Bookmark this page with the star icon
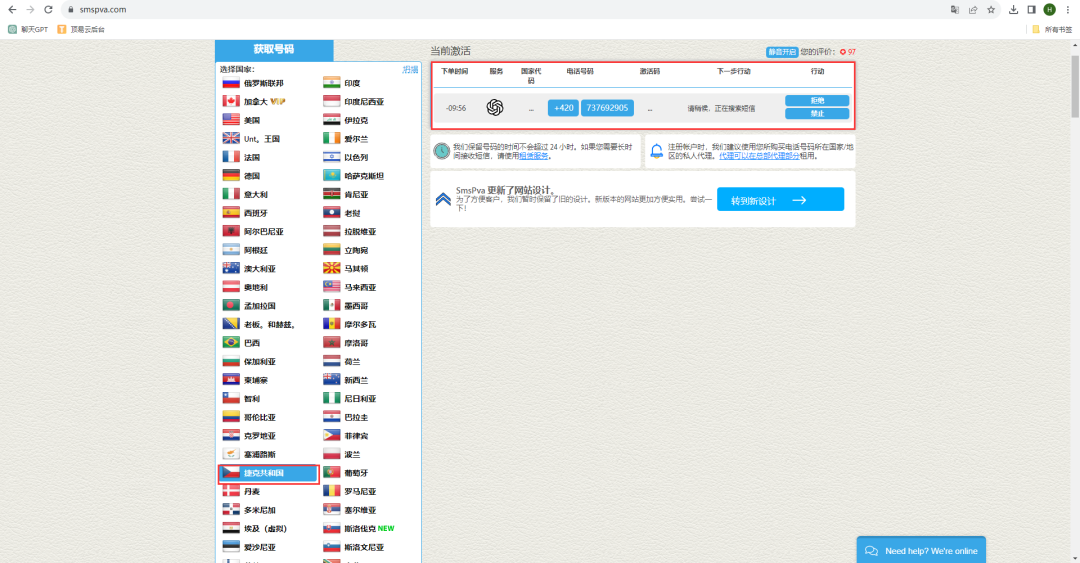1080x563 pixels. tap(991, 10)
